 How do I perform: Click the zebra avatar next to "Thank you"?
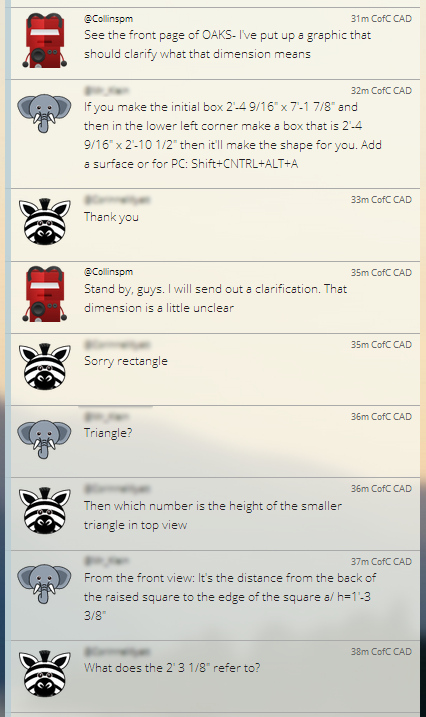pos(44,222)
